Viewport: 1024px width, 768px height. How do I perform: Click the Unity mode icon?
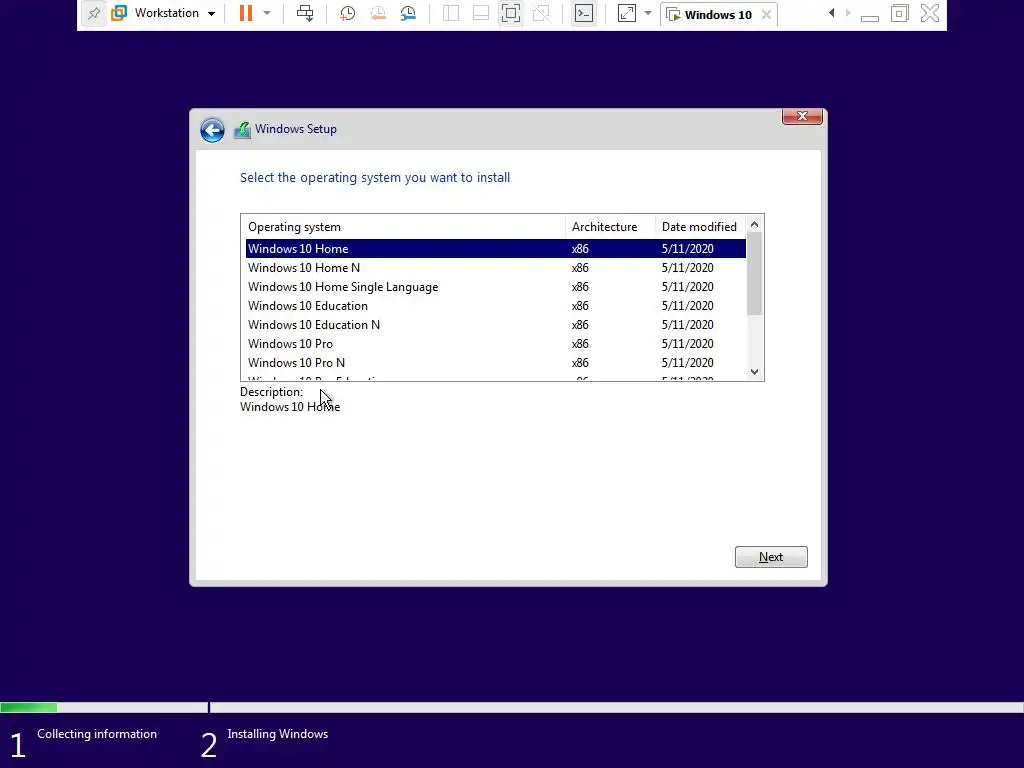pyautogui.click(x=541, y=13)
